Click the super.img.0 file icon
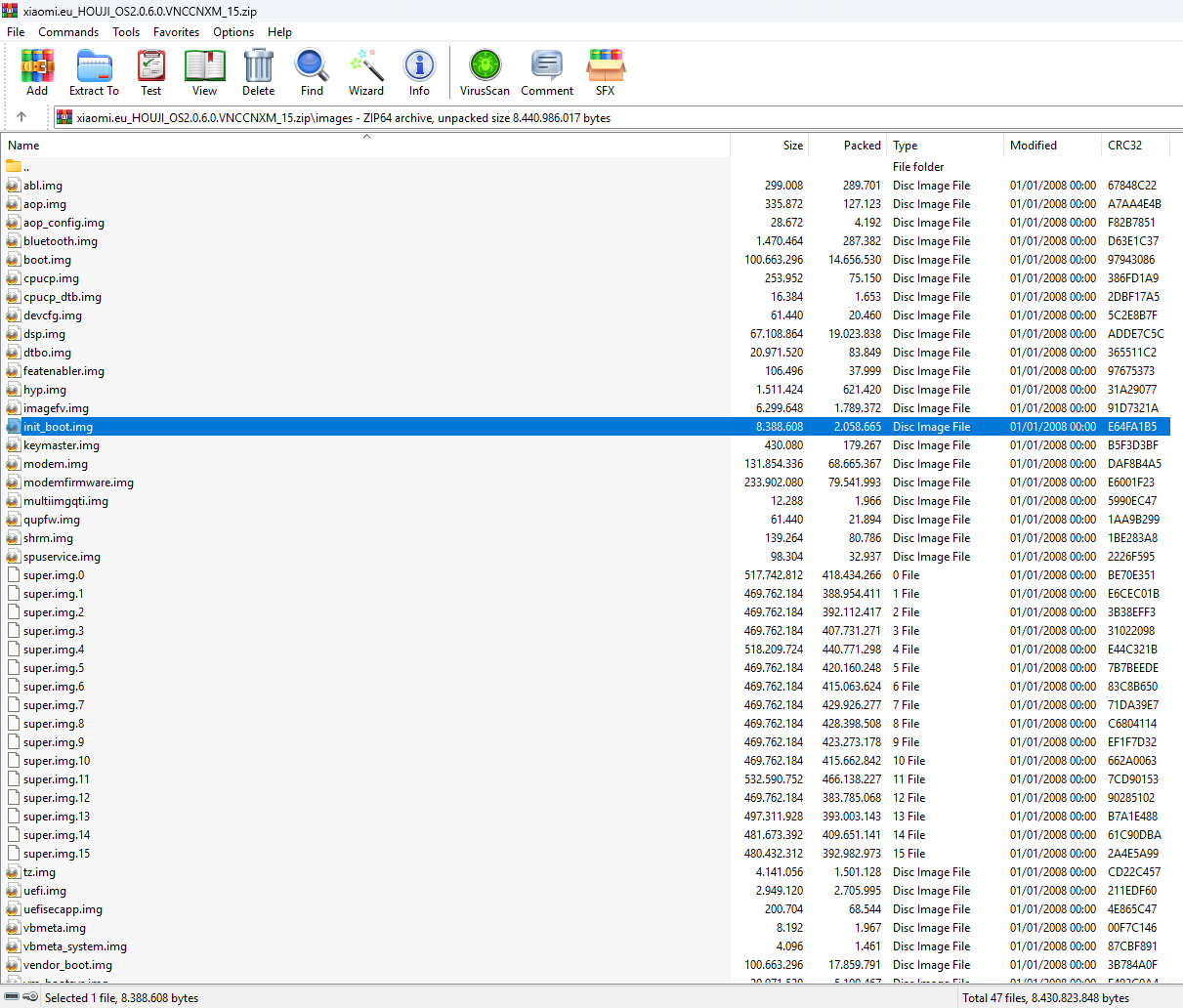The image size is (1183, 1008). click(14, 575)
